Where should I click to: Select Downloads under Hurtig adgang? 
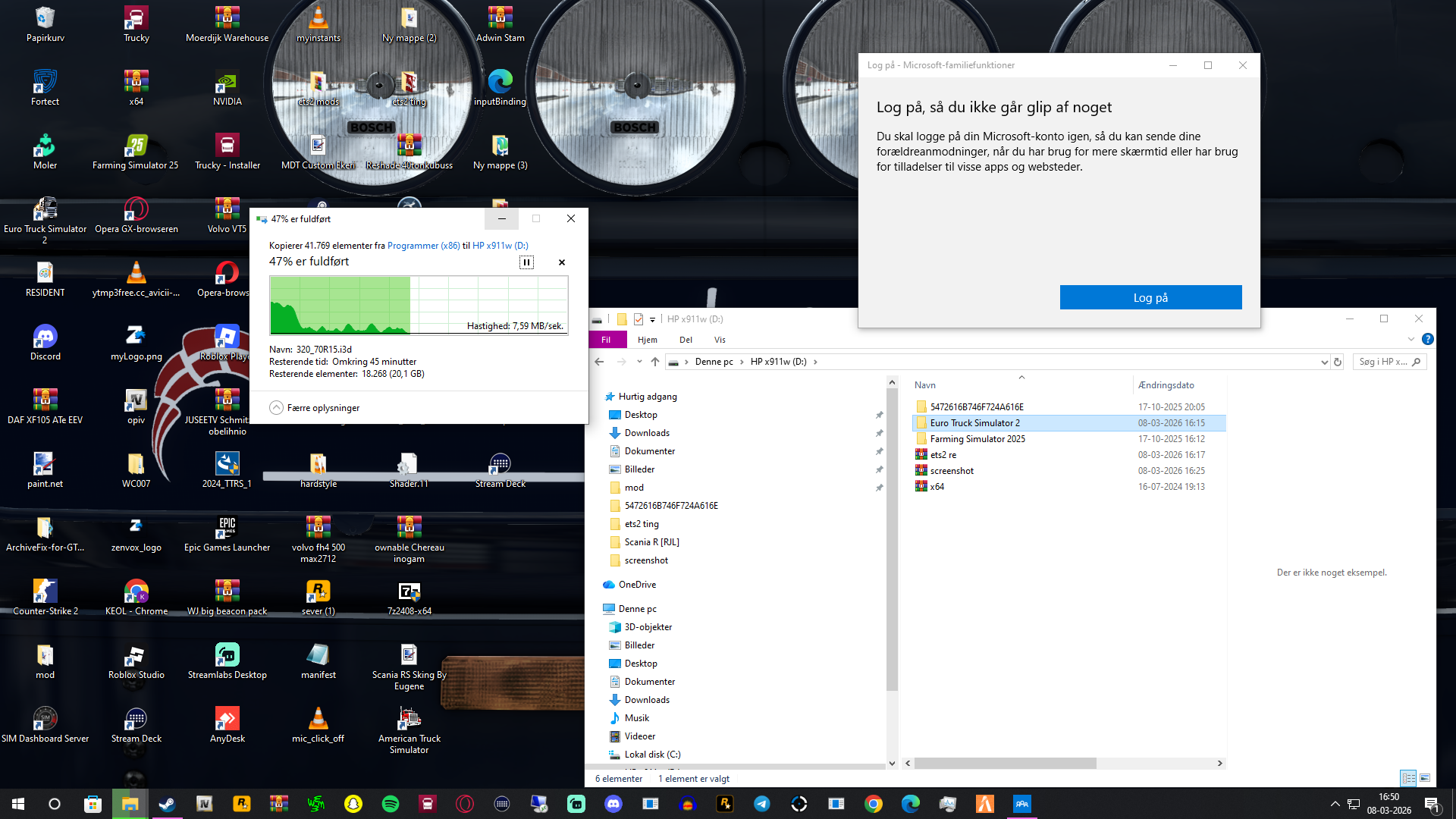pos(647,433)
